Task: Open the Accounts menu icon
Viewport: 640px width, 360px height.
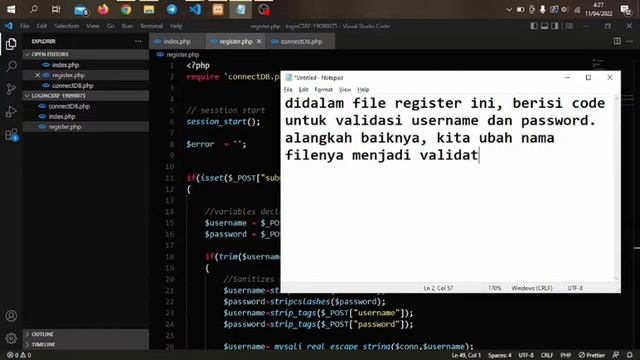Action: 11,316
